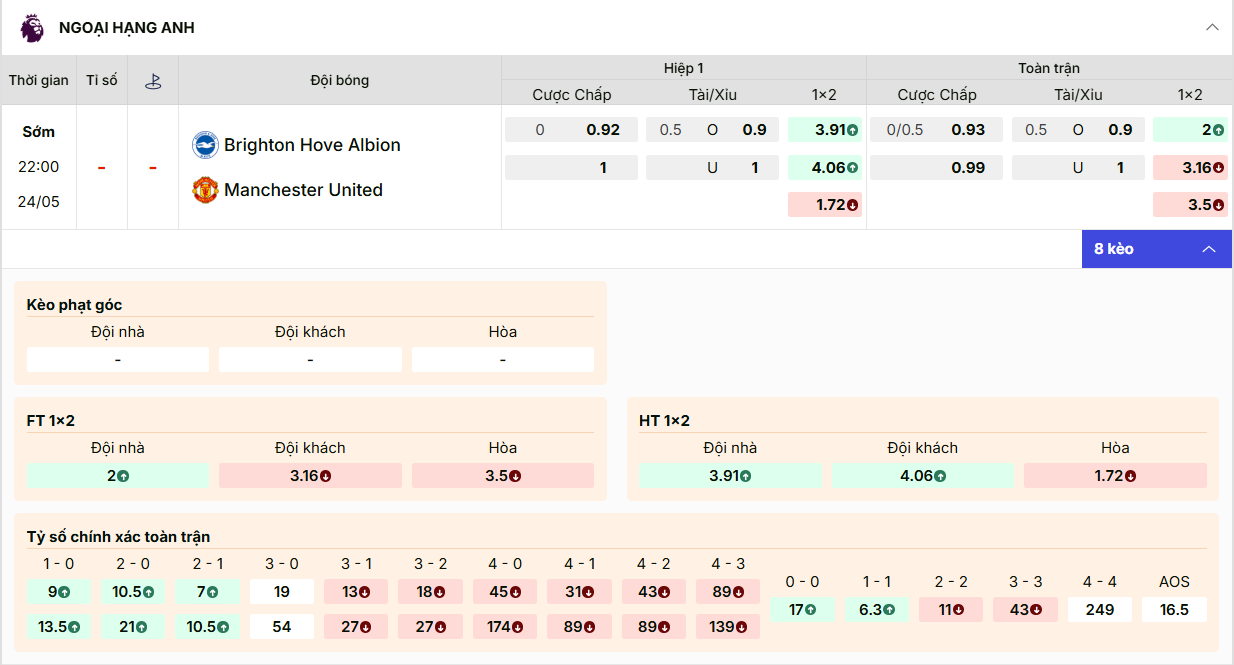Choose odds 6.3 for 1 - 1 draw
Viewport: 1234px width, 665px height.
click(x=877, y=609)
